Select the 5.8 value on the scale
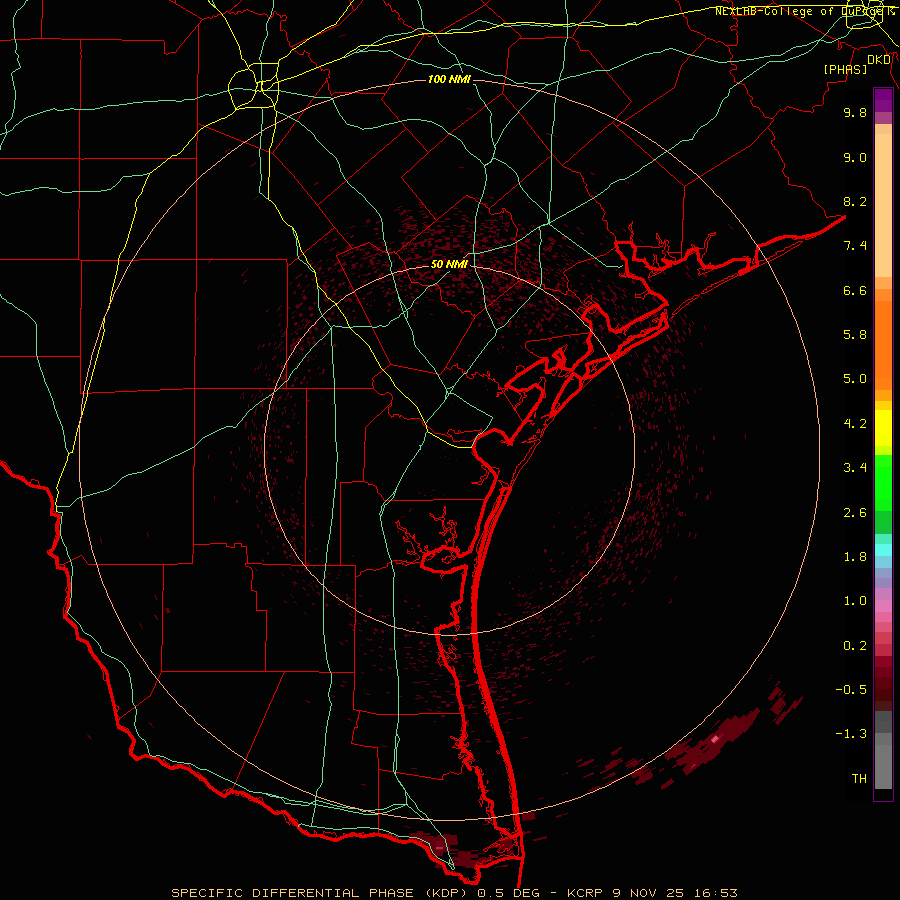 [855, 335]
